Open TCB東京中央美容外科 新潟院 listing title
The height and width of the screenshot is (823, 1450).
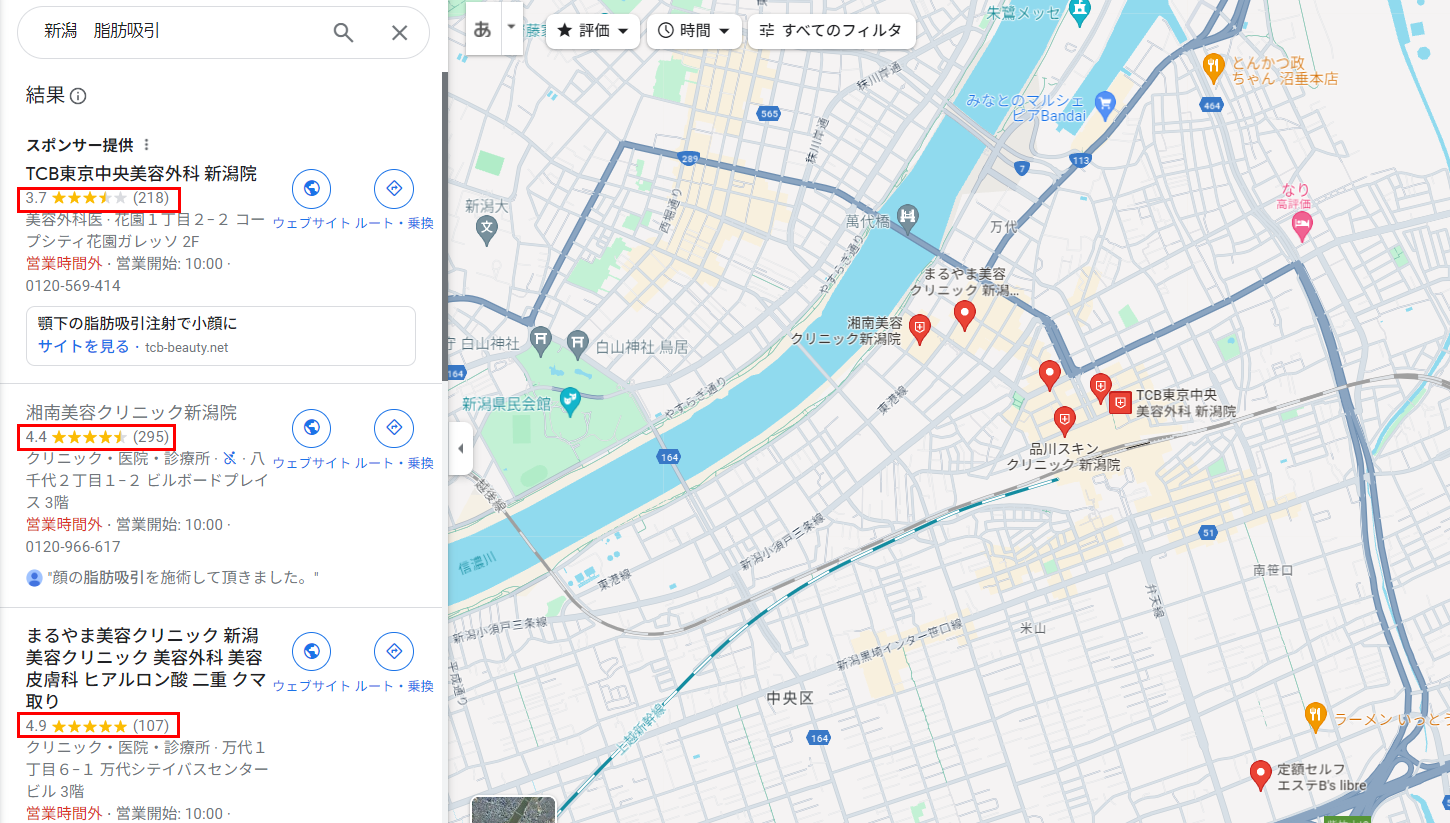141,174
